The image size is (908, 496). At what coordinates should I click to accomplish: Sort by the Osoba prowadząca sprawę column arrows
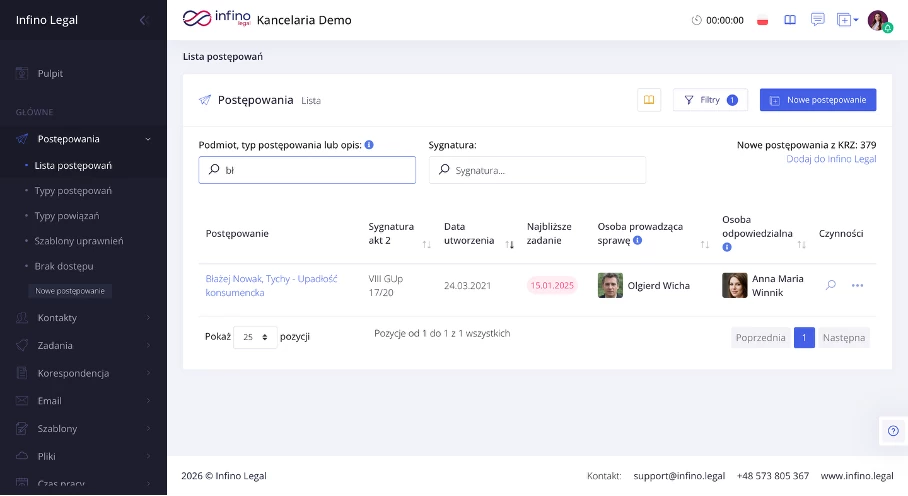pos(705,245)
